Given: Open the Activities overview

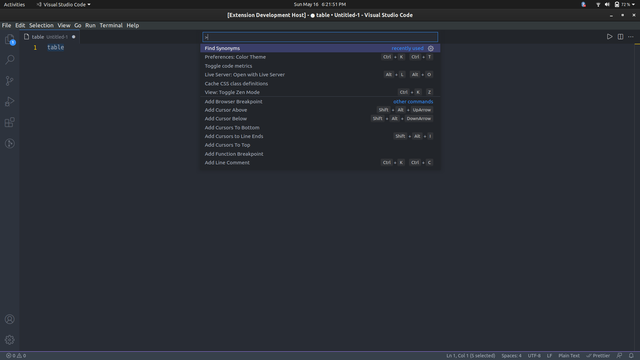Looking at the screenshot, I should click(14, 4).
